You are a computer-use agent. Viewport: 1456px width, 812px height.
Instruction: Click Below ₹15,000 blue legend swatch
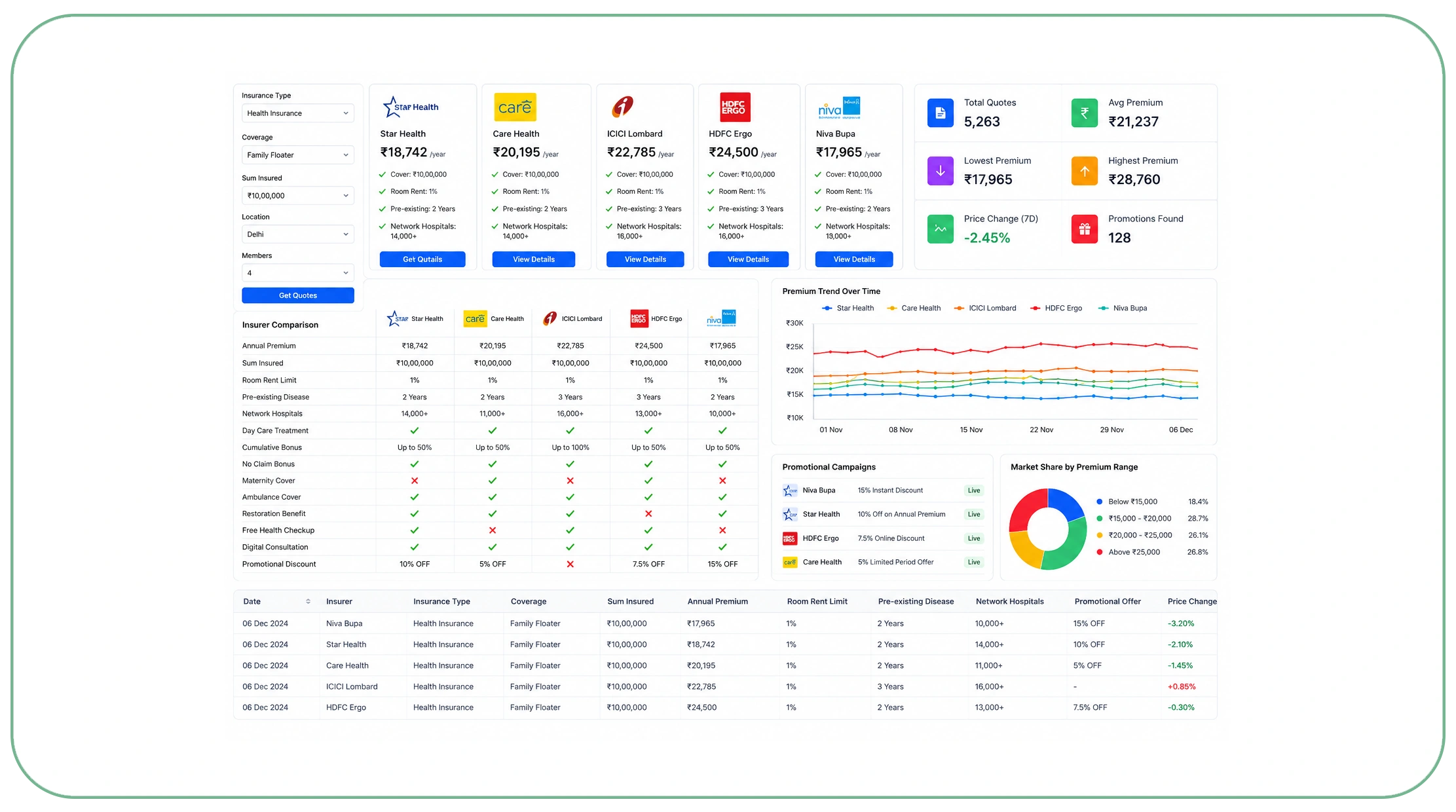1100,502
